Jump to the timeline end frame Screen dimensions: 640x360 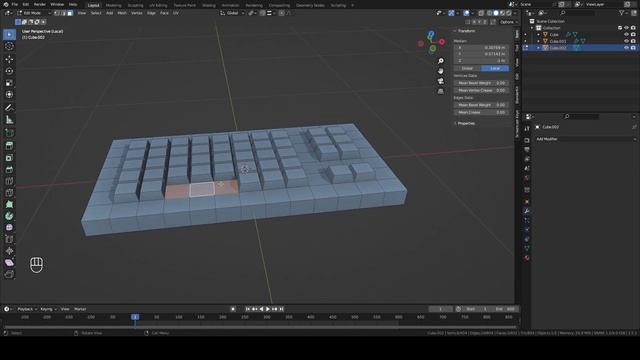click(281, 309)
